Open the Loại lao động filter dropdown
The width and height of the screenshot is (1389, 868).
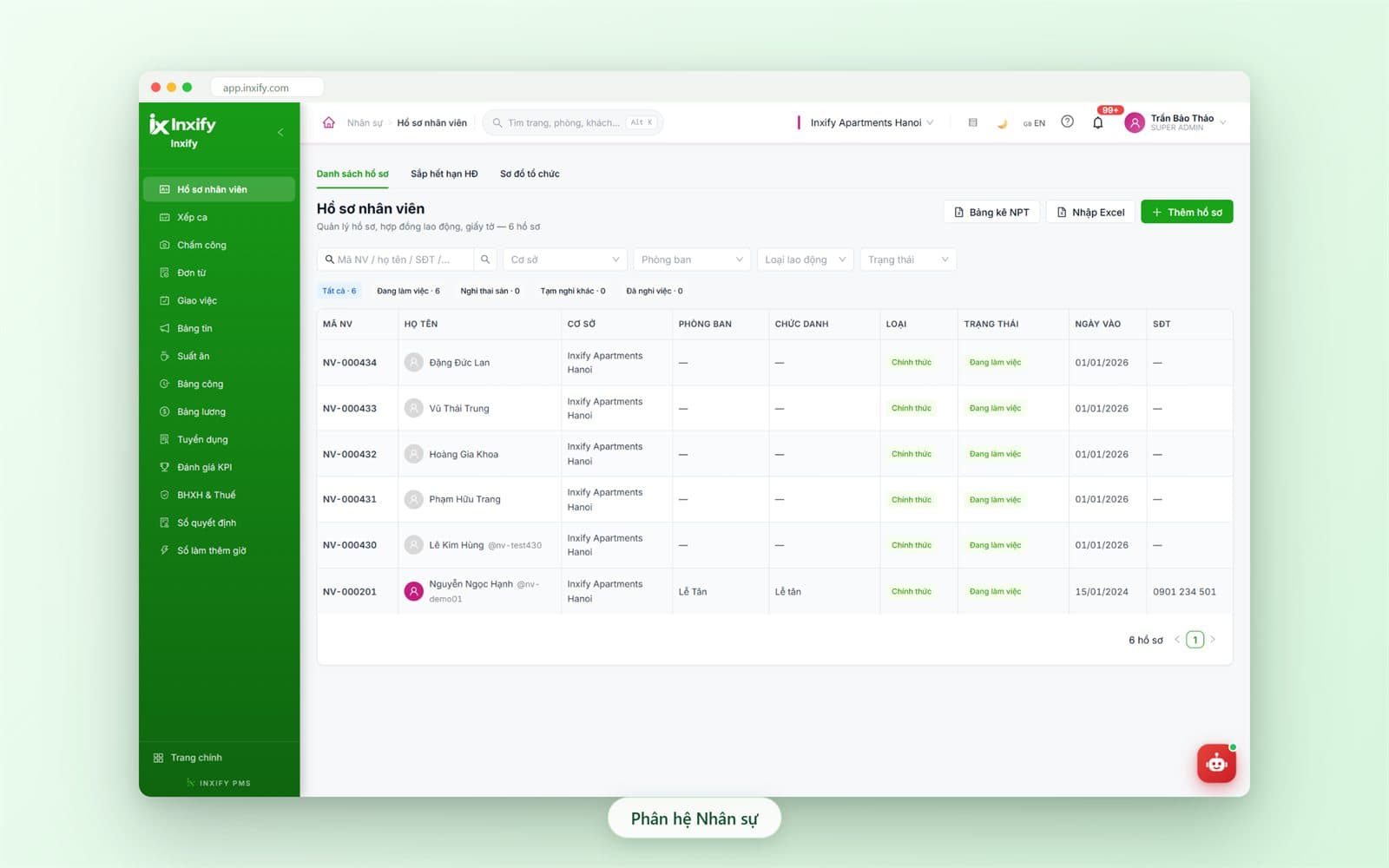(806, 260)
